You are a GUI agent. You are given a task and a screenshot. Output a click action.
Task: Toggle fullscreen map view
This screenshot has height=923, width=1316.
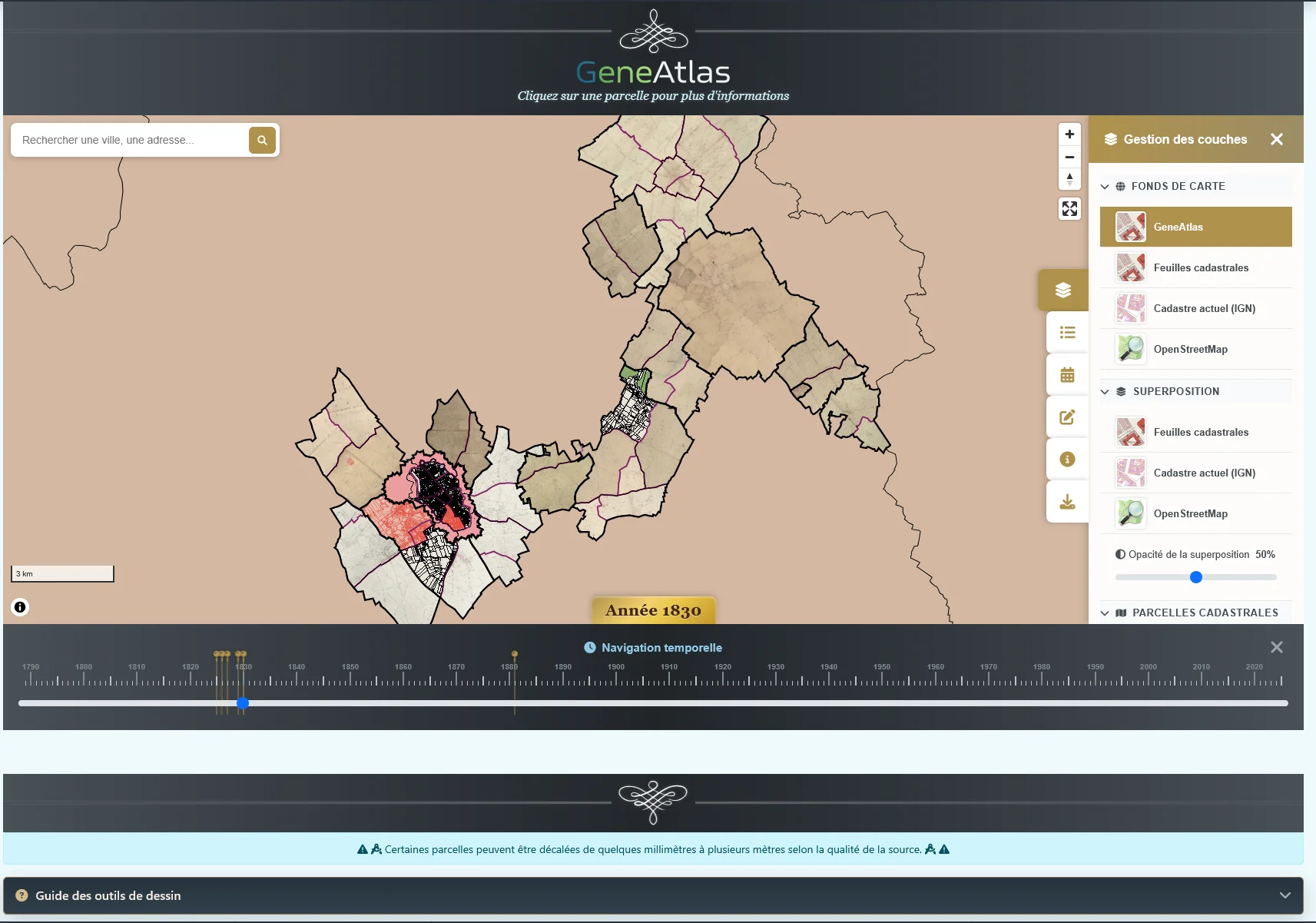pos(1069,209)
